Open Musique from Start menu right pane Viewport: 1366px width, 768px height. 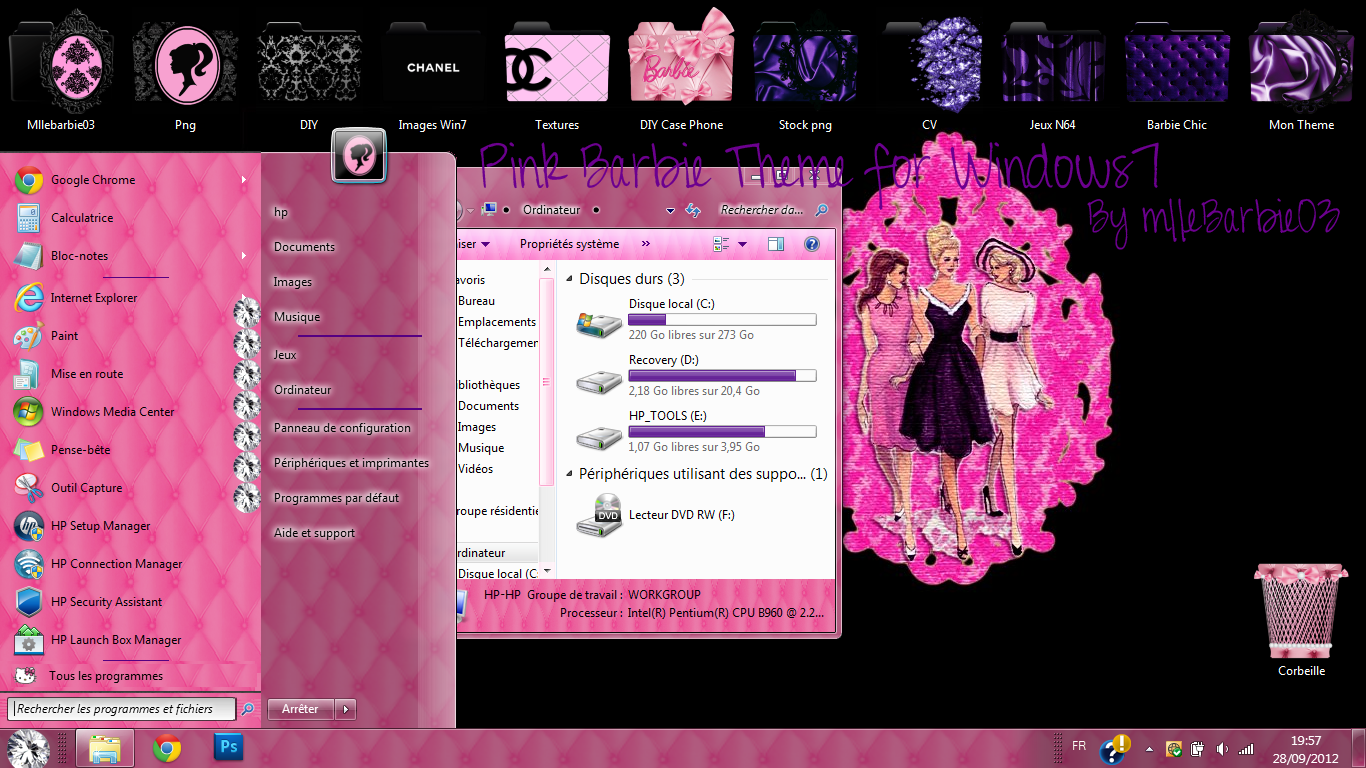(x=297, y=317)
